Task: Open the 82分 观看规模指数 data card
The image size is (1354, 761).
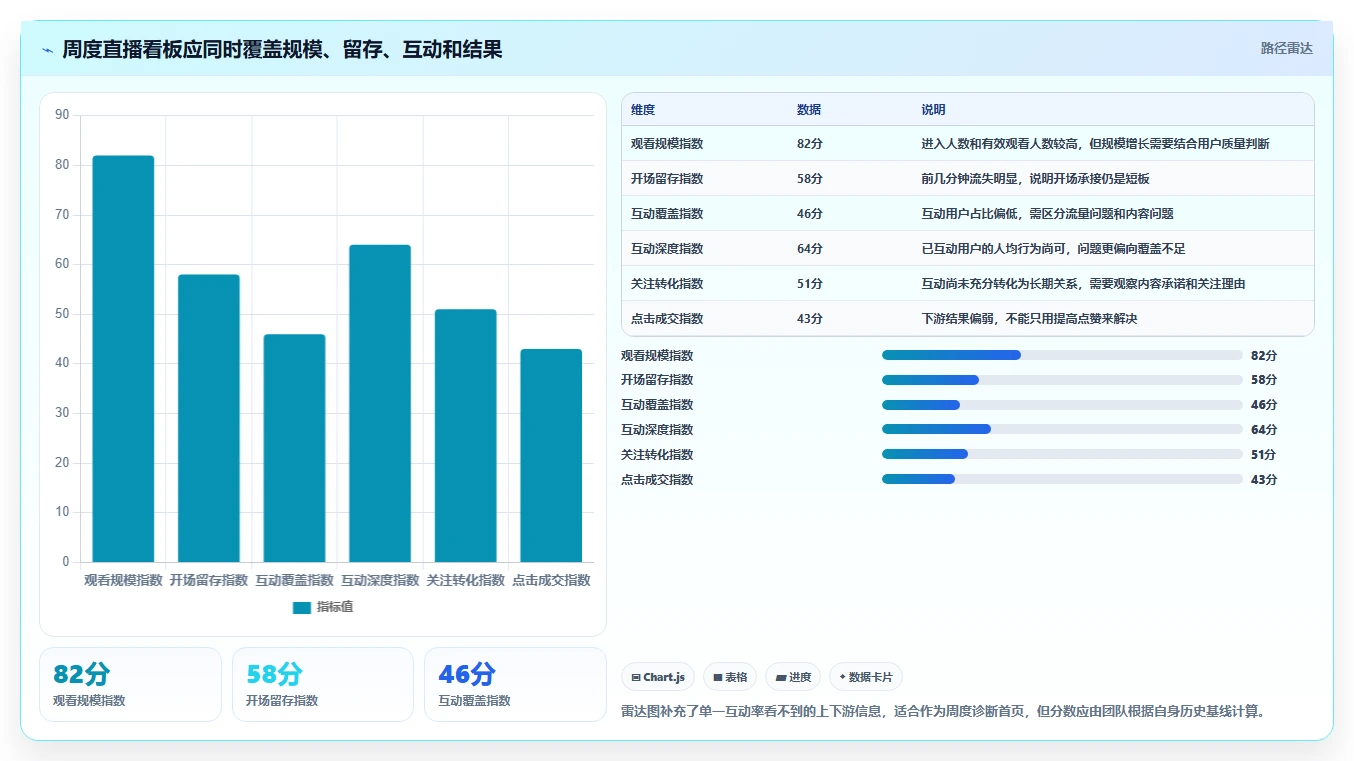Action: 130,684
